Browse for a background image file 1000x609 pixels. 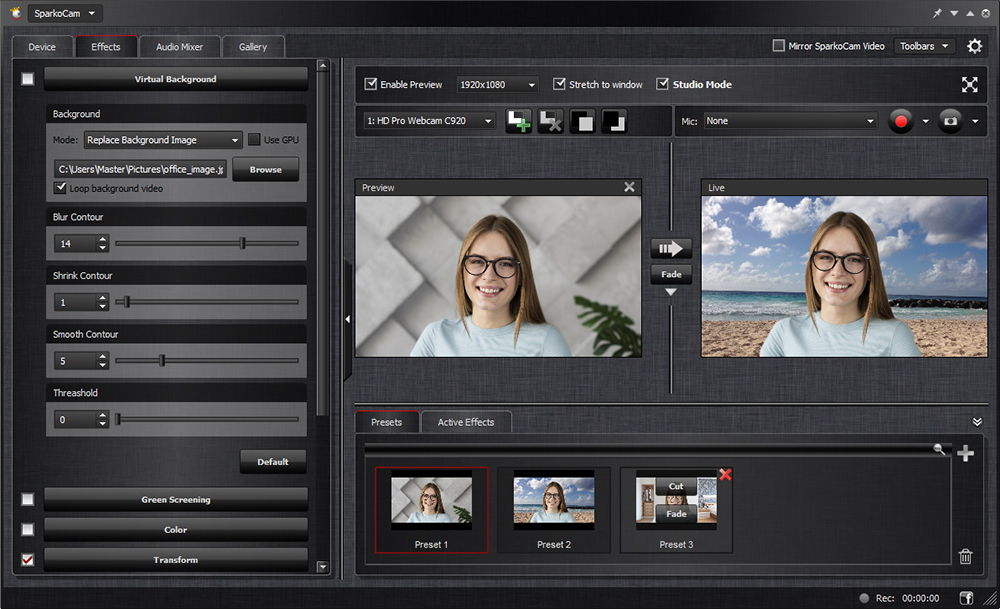click(265, 169)
